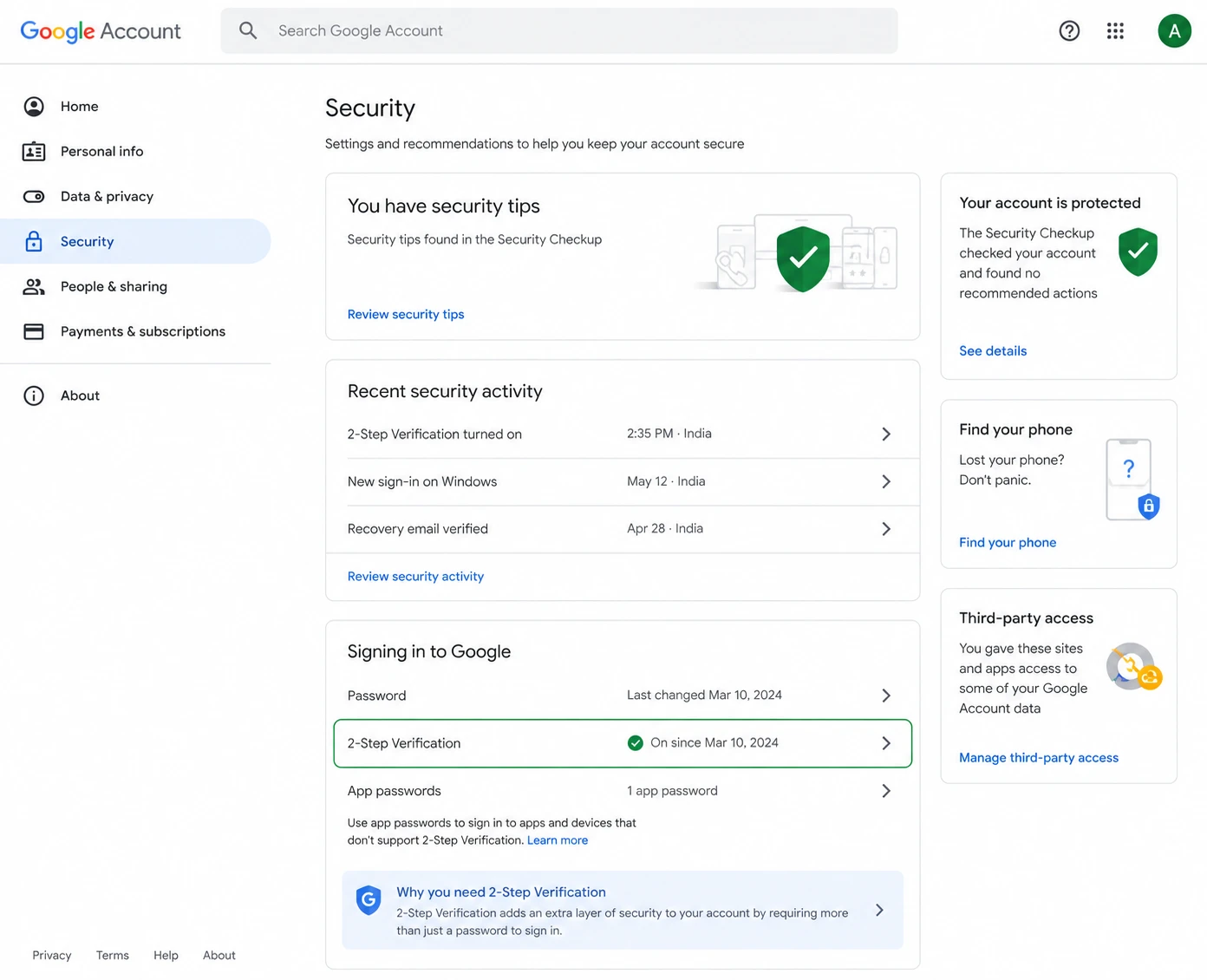Click 'Apr 28 · India' timestamp
Screen dimensions: 1207x980
[x=665, y=528]
